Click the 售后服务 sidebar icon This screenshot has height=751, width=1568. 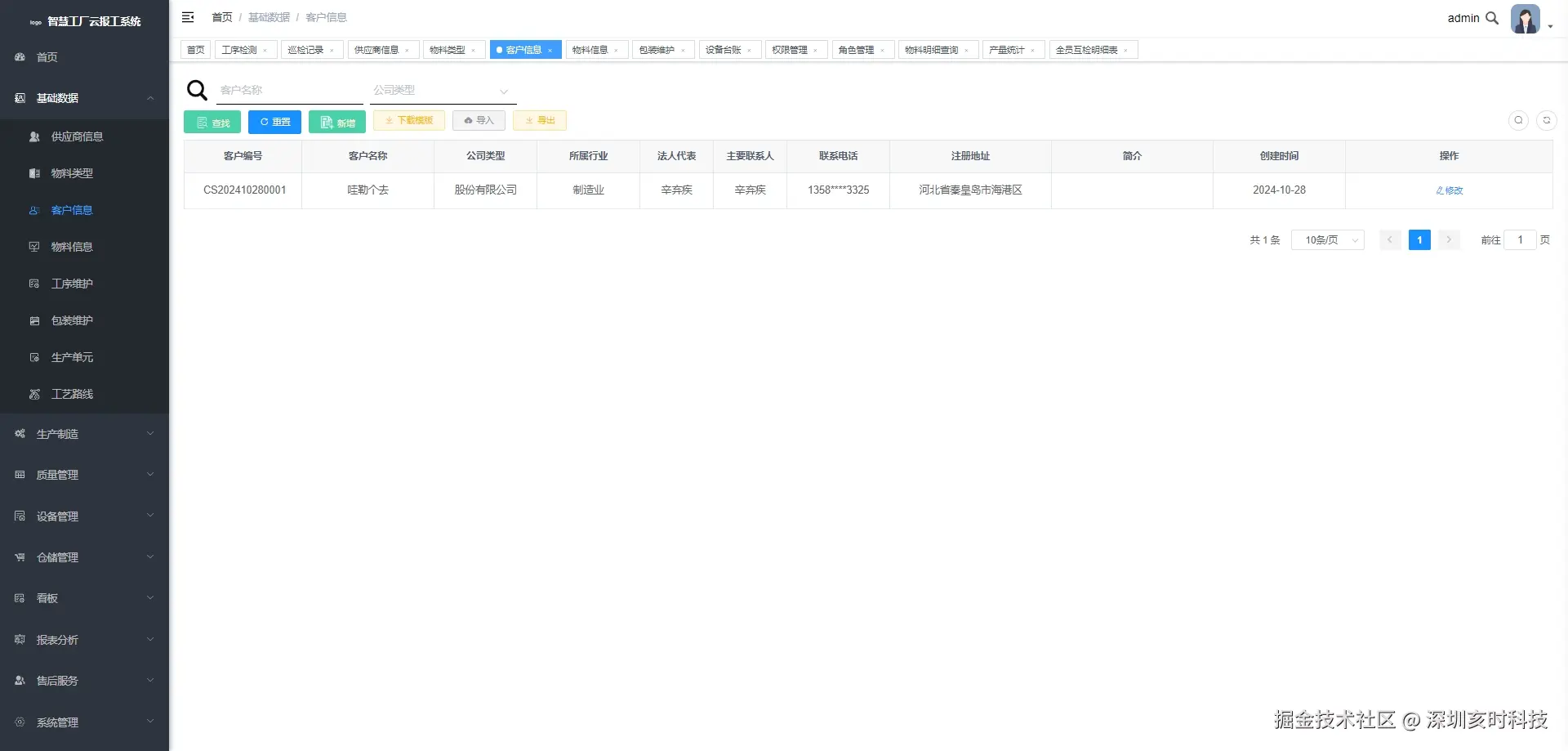(20, 681)
